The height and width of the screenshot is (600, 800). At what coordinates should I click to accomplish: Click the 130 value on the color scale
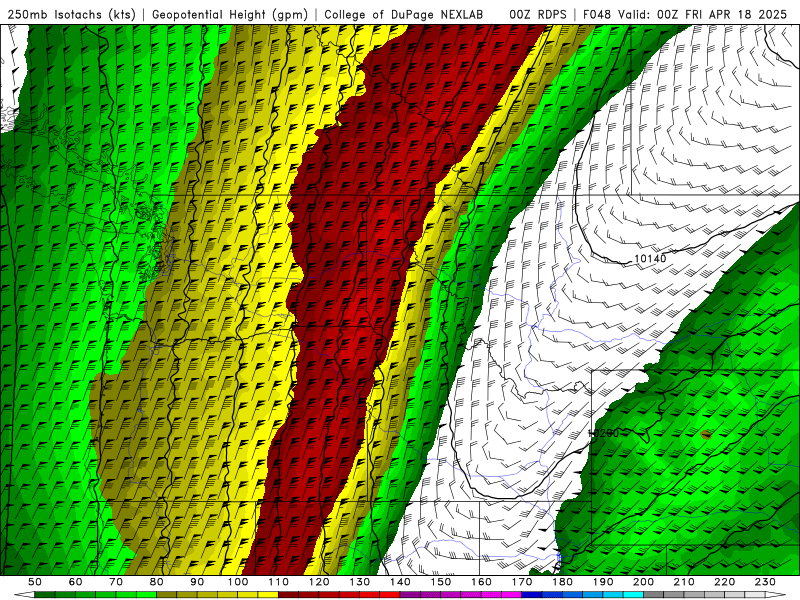(x=360, y=582)
